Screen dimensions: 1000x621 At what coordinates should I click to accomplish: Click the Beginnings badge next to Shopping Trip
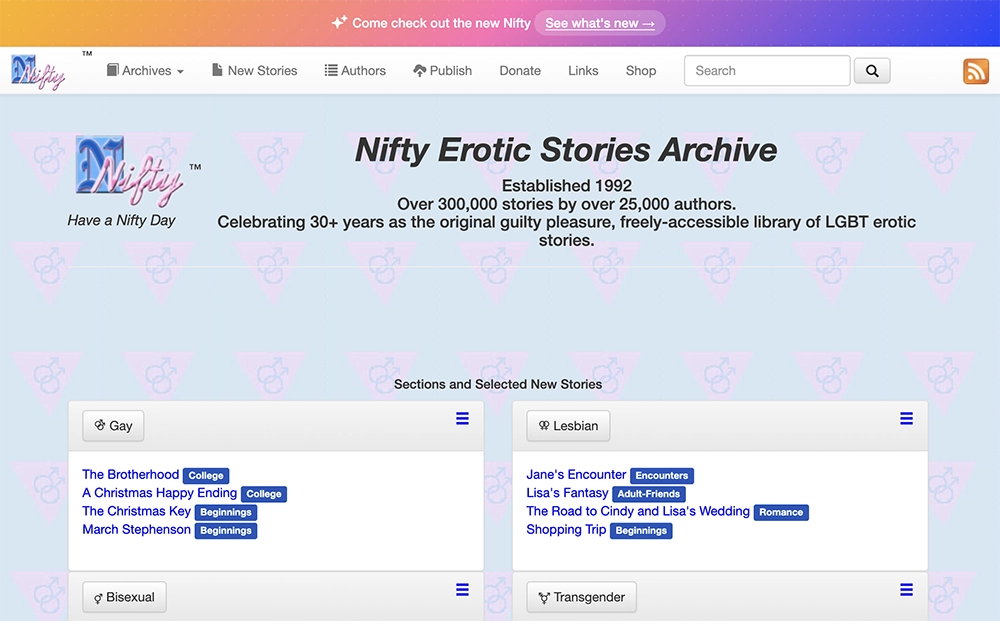pyautogui.click(x=641, y=531)
